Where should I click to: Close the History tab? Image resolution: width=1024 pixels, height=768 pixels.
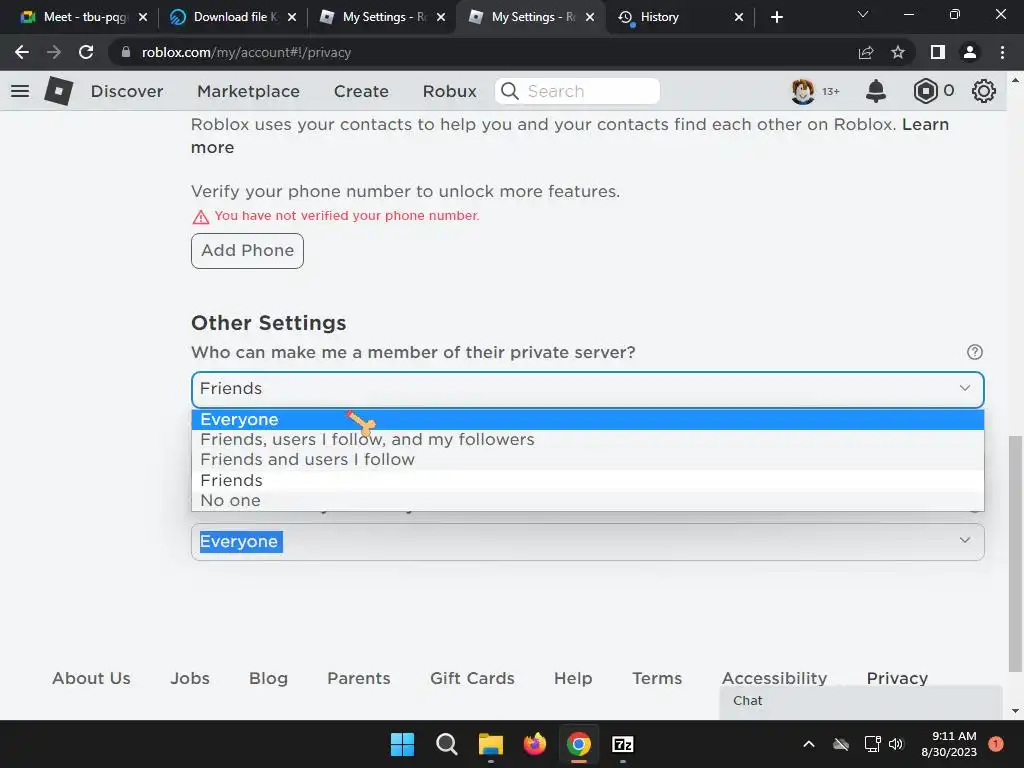click(739, 17)
